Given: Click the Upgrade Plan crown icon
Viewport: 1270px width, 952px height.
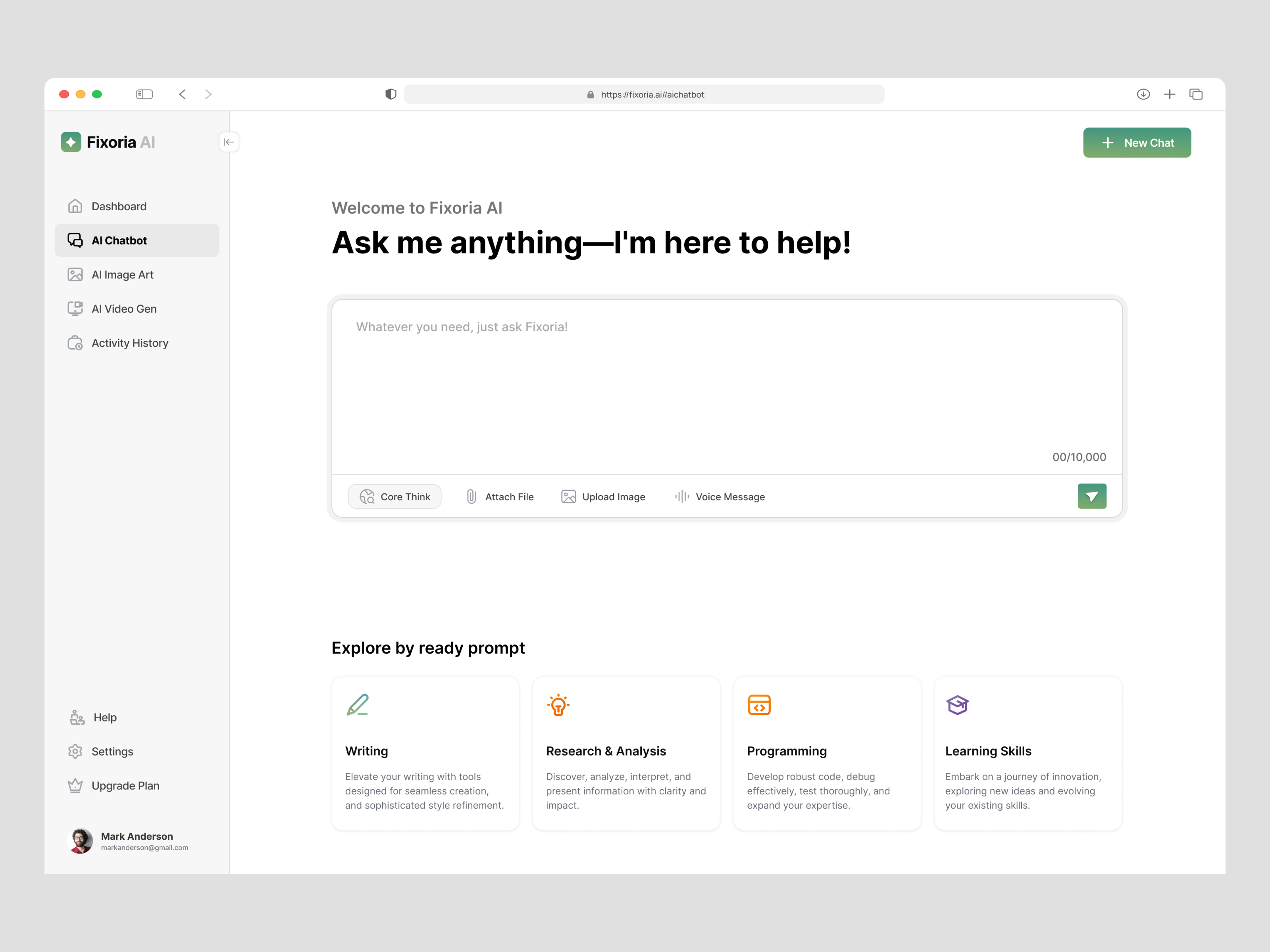Looking at the screenshot, I should pyautogui.click(x=75, y=785).
